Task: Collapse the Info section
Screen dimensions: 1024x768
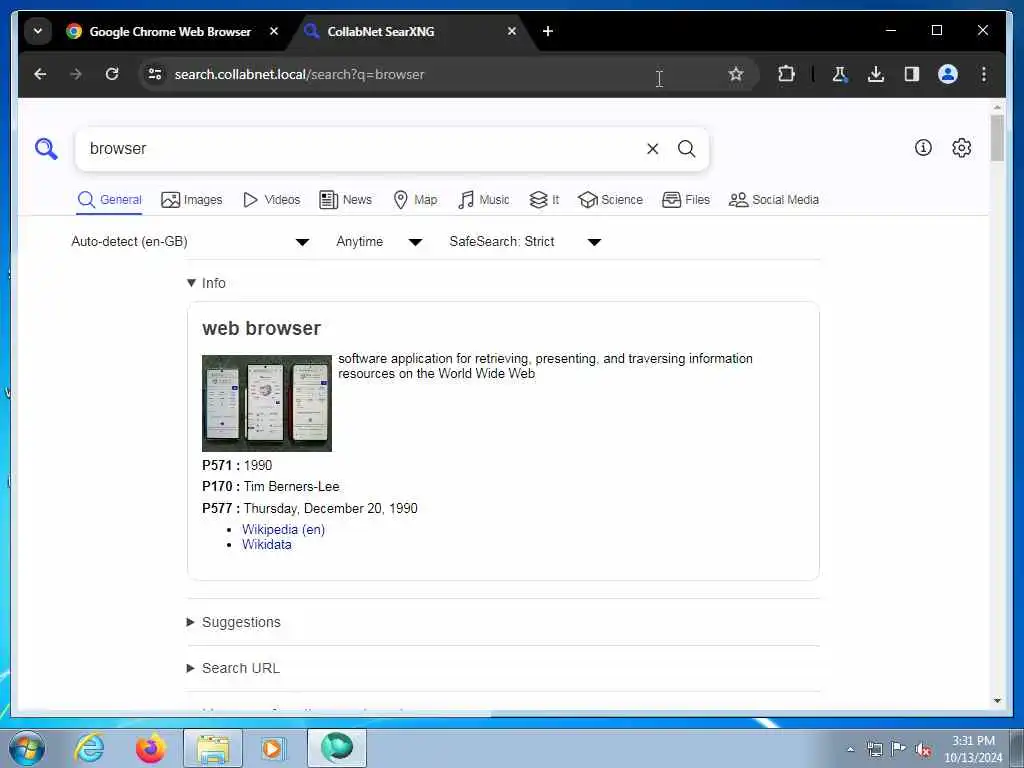Action: tap(206, 283)
